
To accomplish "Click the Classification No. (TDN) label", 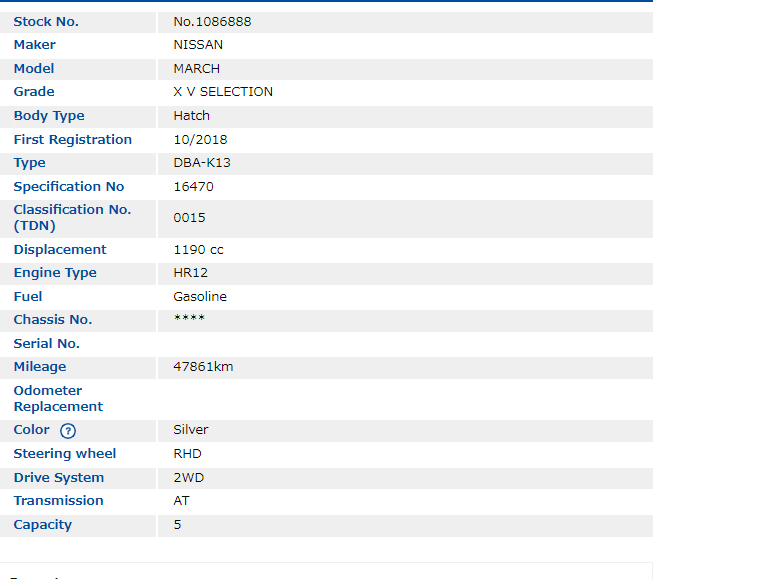I will [72, 218].
